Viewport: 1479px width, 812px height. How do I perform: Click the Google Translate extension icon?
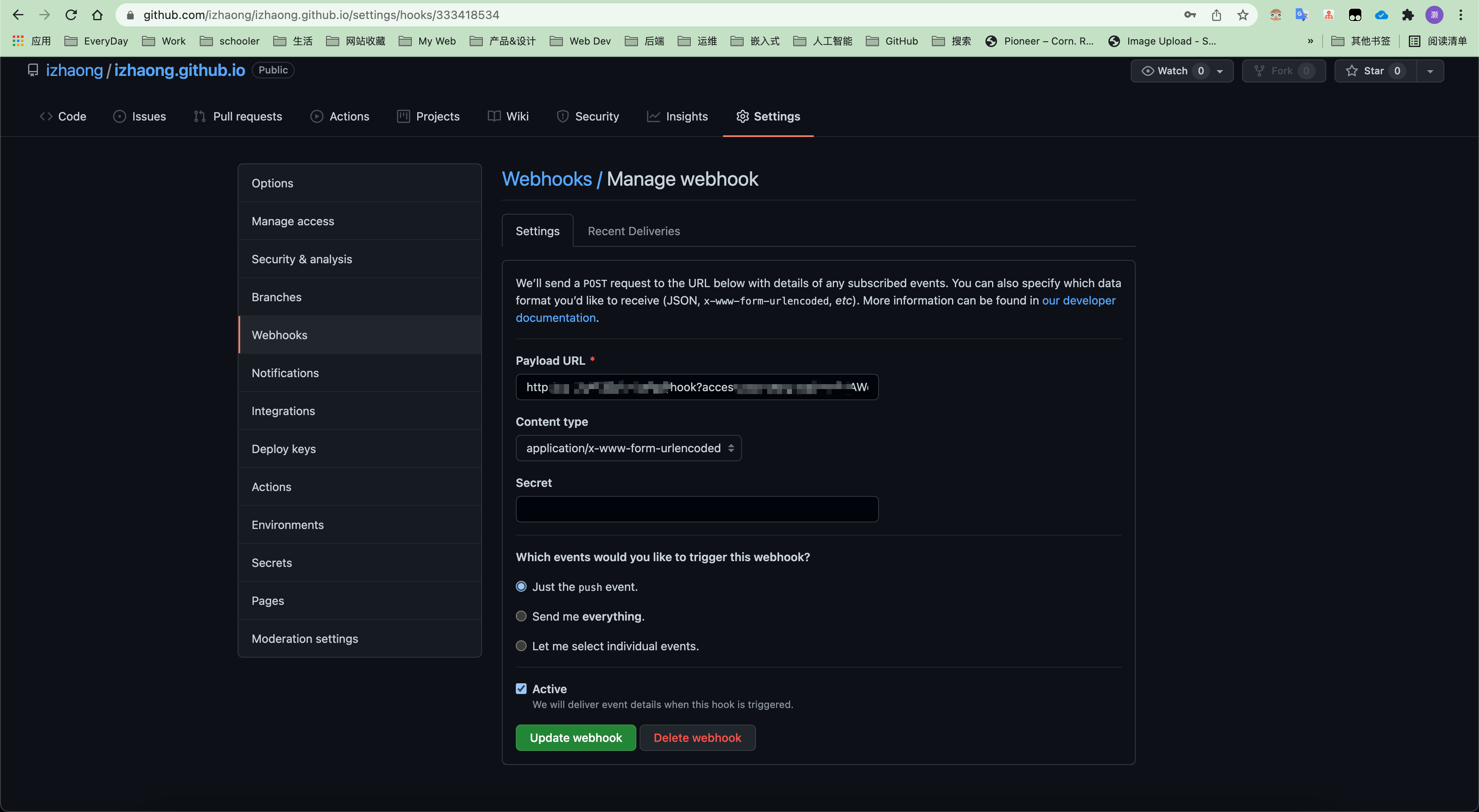[1302, 15]
